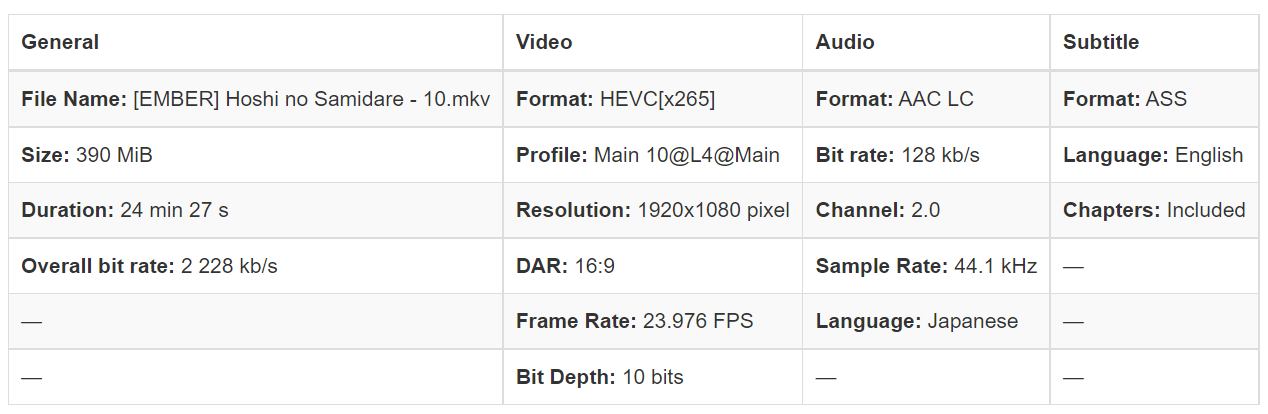Click the Bit rate 128 kb/s cell
The image size is (1268, 414).
point(897,155)
